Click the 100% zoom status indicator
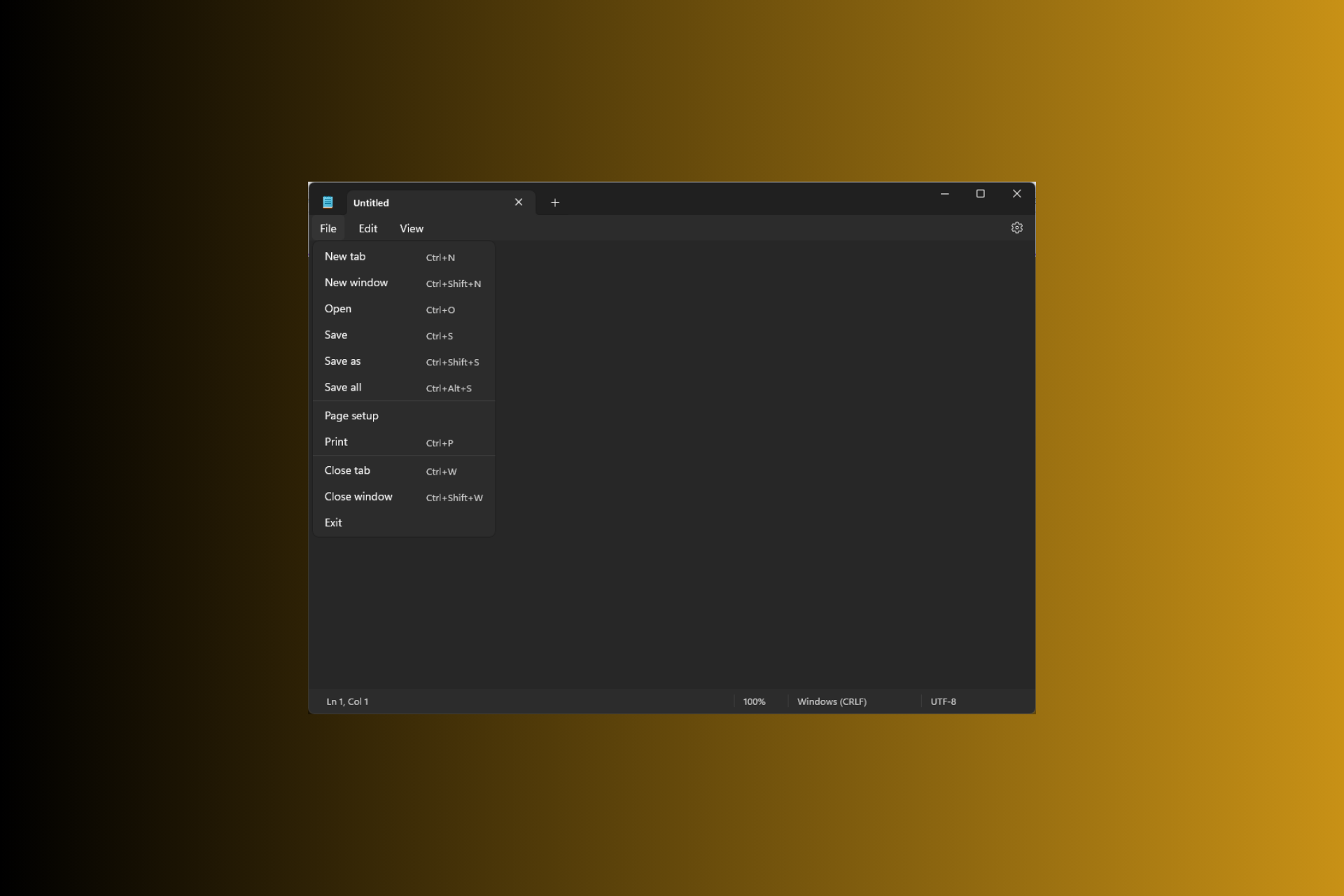1344x896 pixels. (x=754, y=701)
